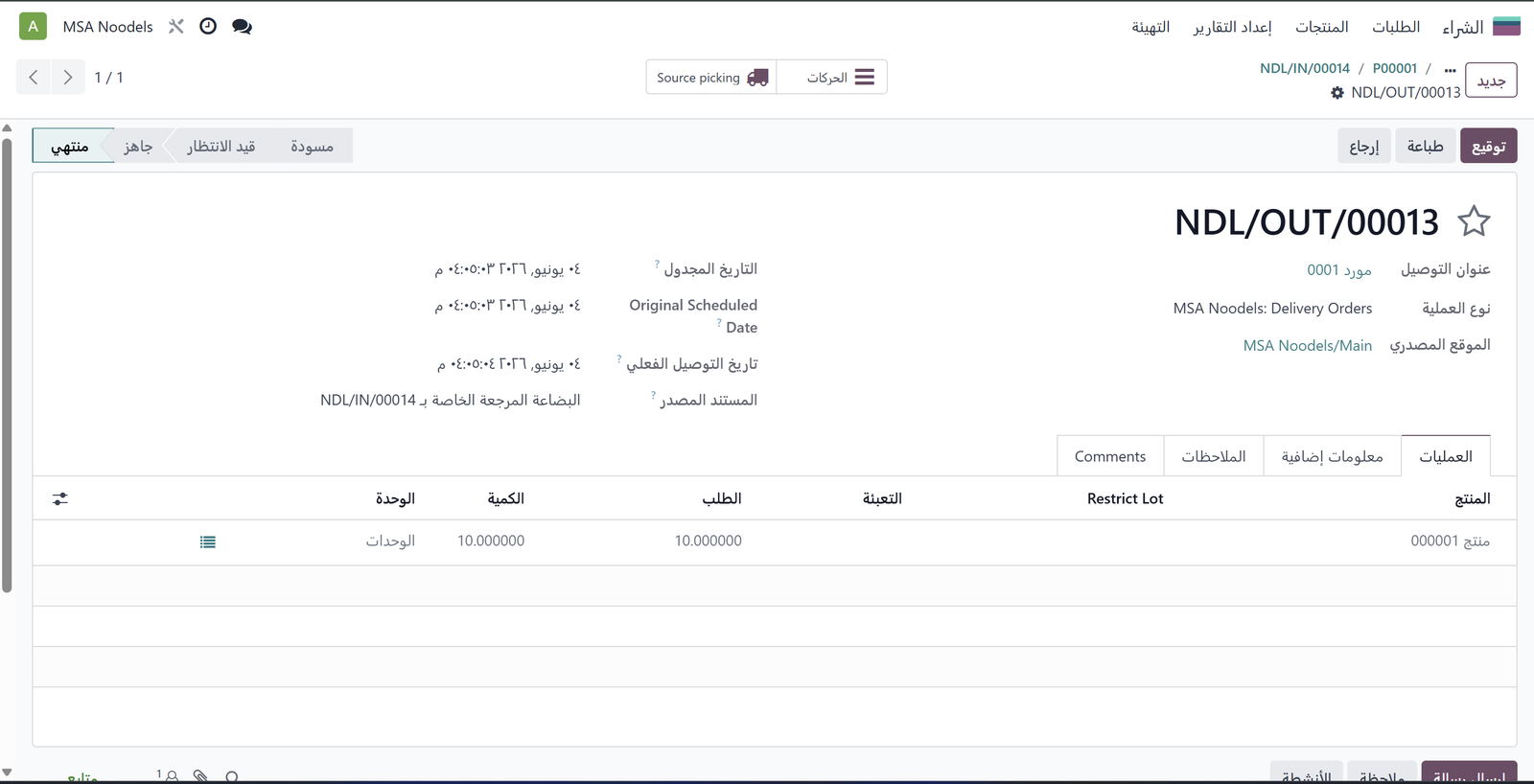Click the record title NDL/OUT/00013 in breadcrumb
This screenshot has width=1534, height=784.
point(1406,93)
